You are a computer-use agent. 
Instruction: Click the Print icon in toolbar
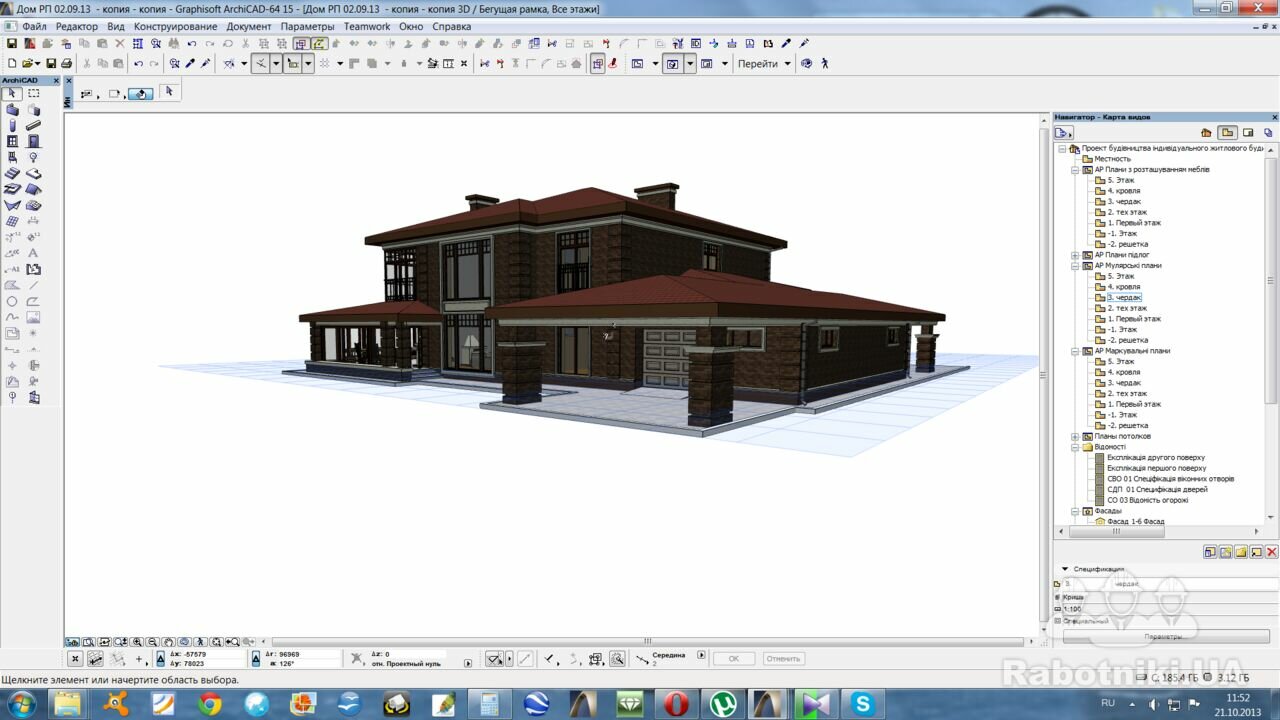tap(66, 63)
